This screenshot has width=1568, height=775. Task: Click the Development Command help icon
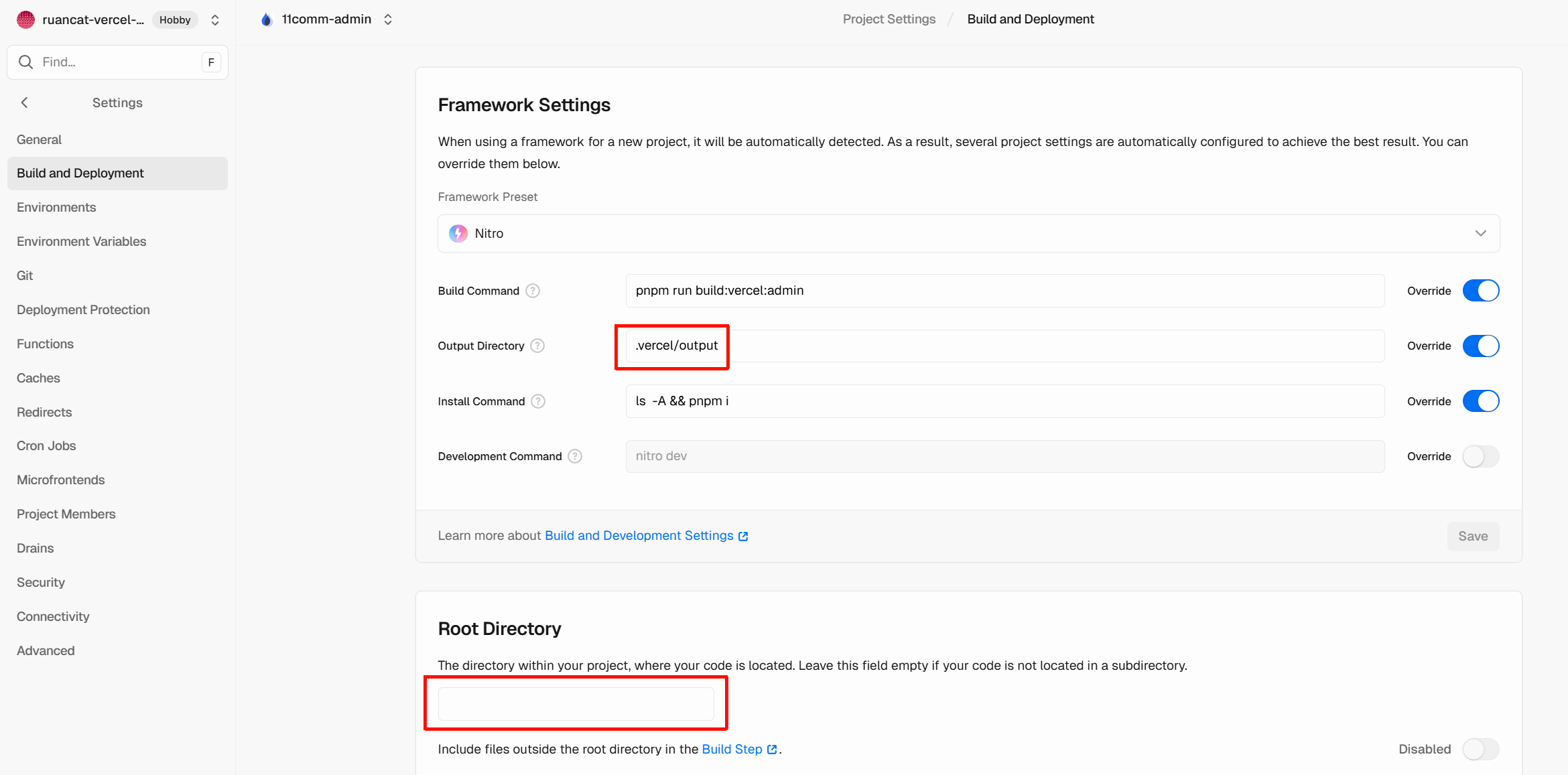(x=575, y=456)
